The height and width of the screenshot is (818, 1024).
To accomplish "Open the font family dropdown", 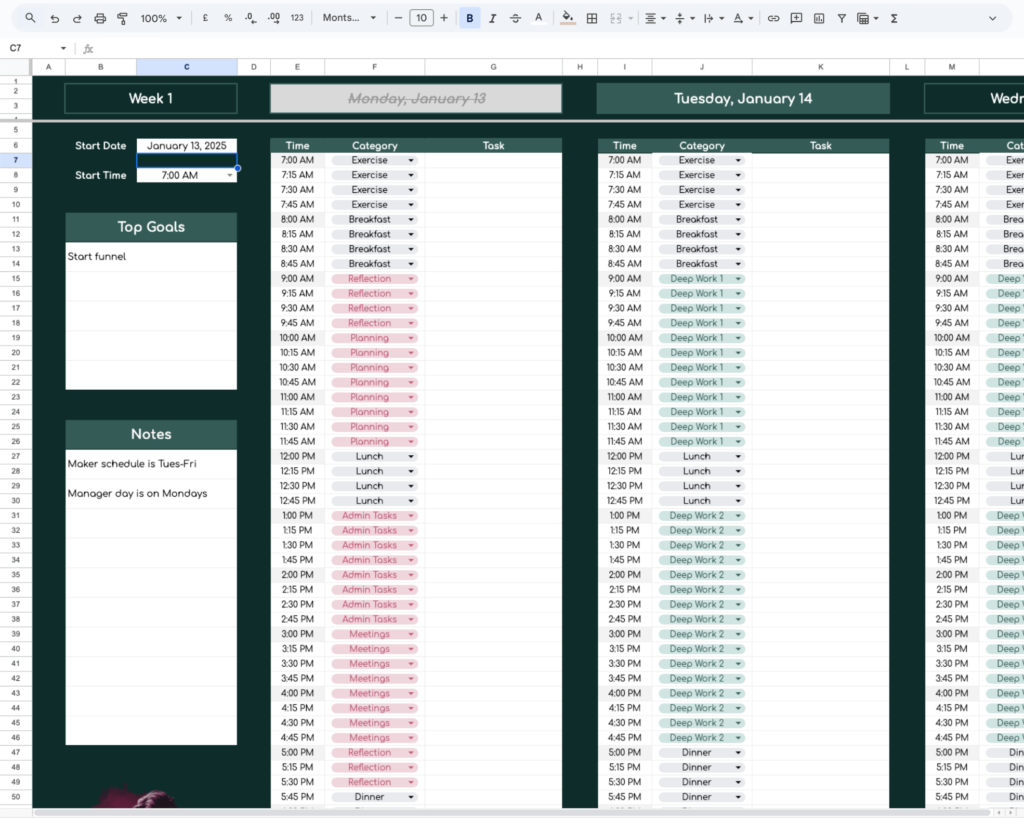I will [x=350, y=17].
